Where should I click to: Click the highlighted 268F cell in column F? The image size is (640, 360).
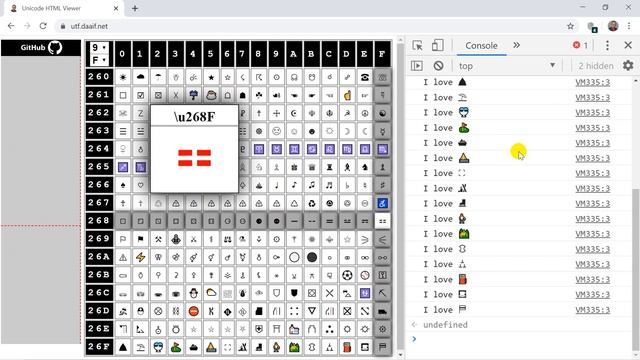[382, 221]
